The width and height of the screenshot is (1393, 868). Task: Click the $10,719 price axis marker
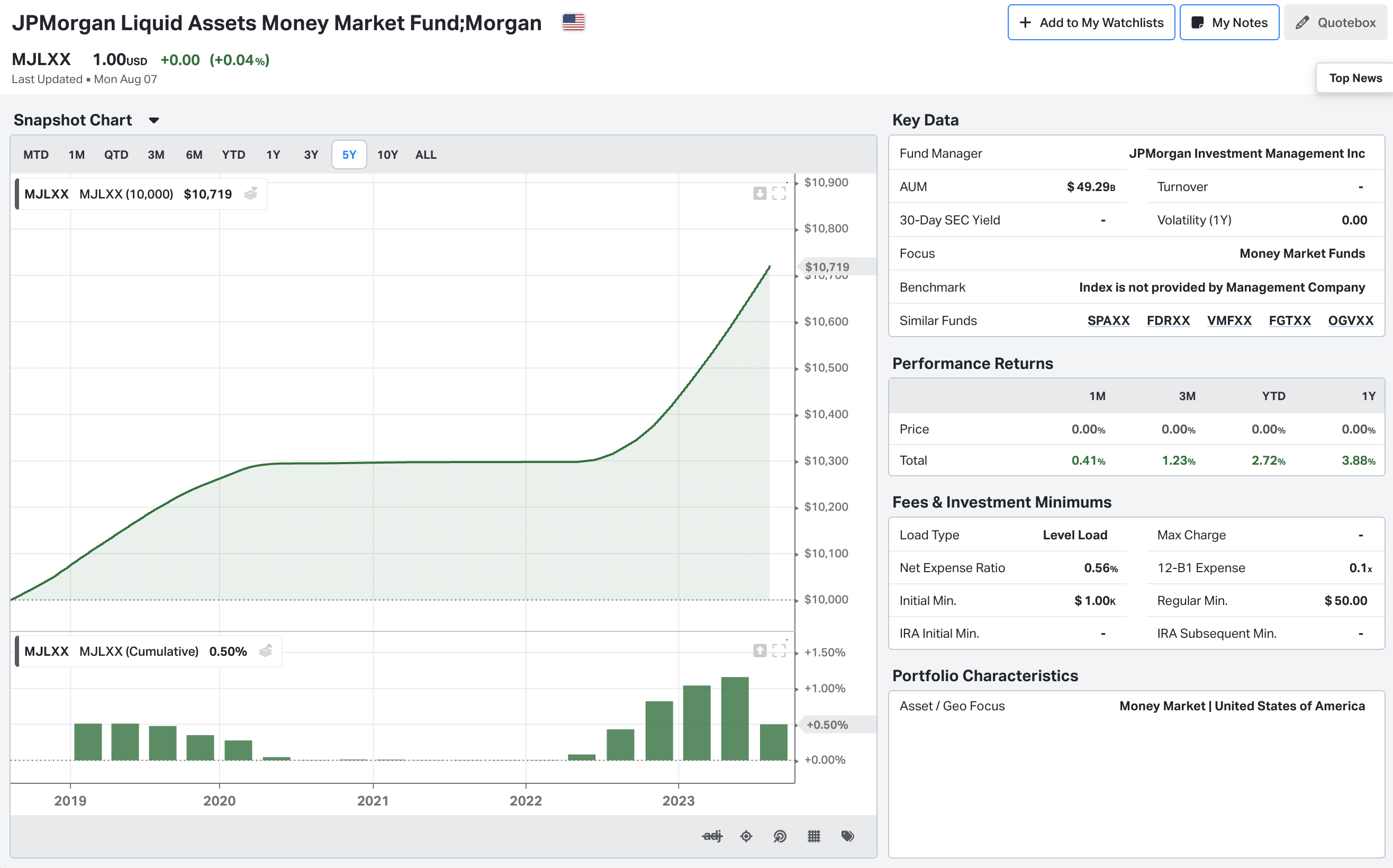pos(835,266)
